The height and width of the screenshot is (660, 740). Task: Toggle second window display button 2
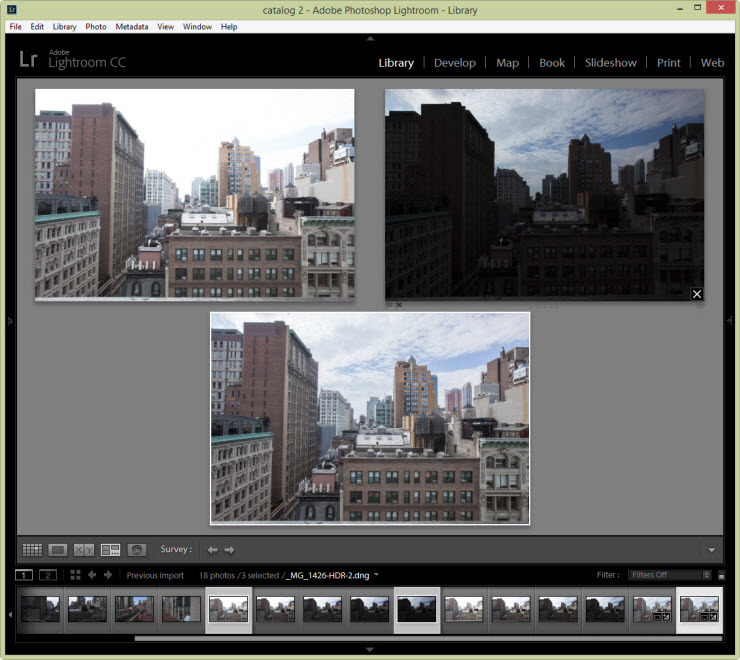click(48, 575)
